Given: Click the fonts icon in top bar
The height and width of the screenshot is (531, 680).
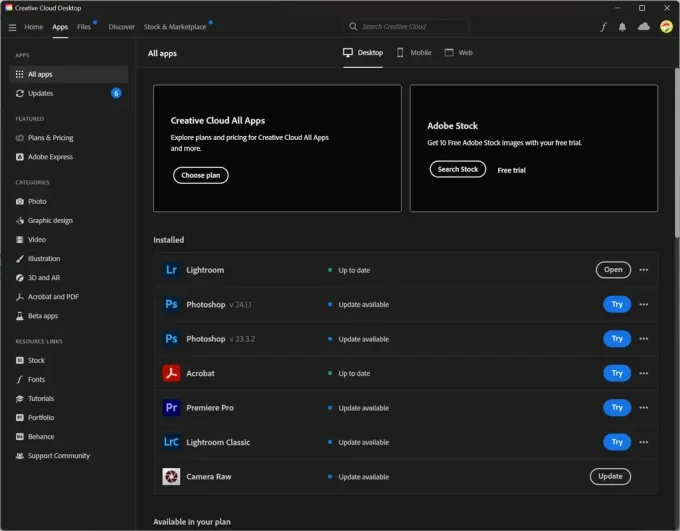Looking at the screenshot, I should click(603, 27).
